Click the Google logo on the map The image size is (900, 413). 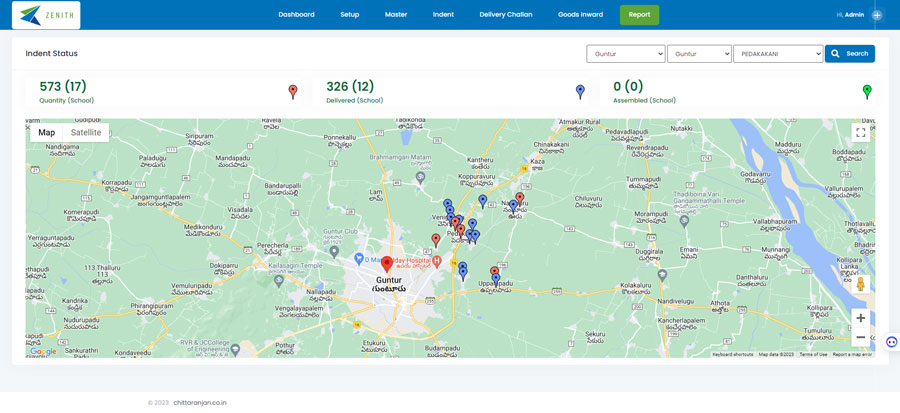[x=43, y=351]
